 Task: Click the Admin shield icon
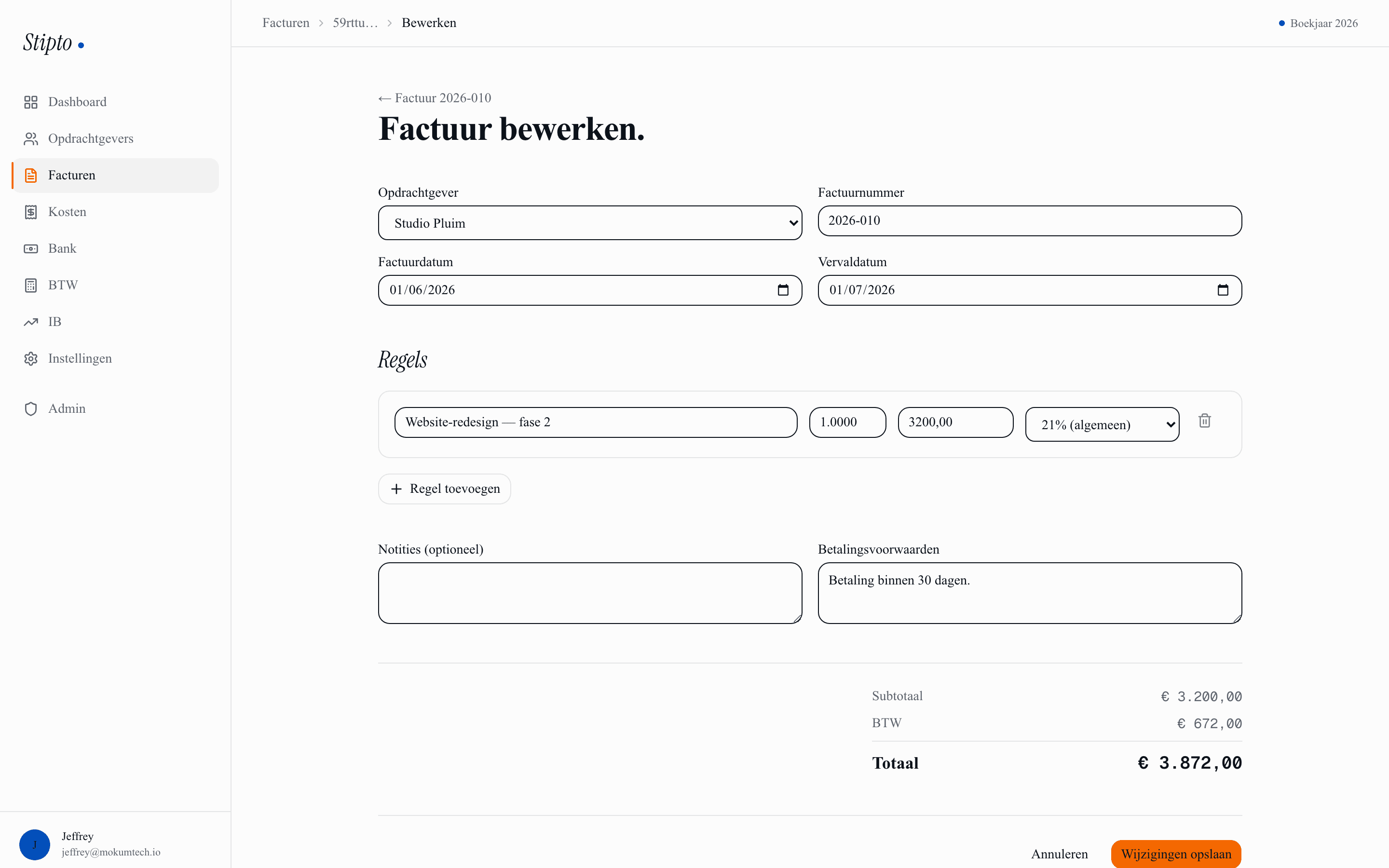31,409
